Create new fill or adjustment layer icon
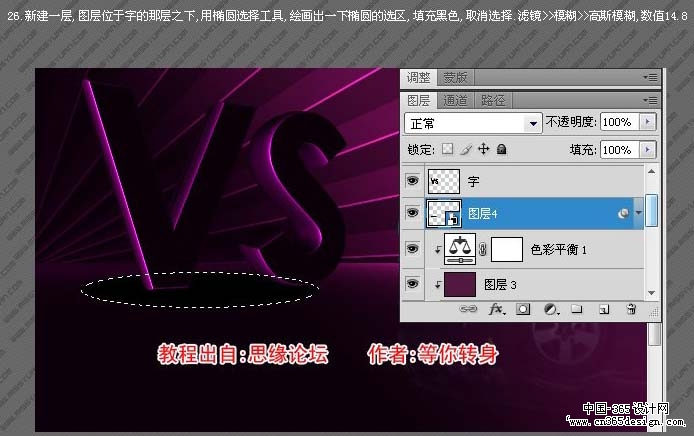This screenshot has height=436, width=694. 551,309
